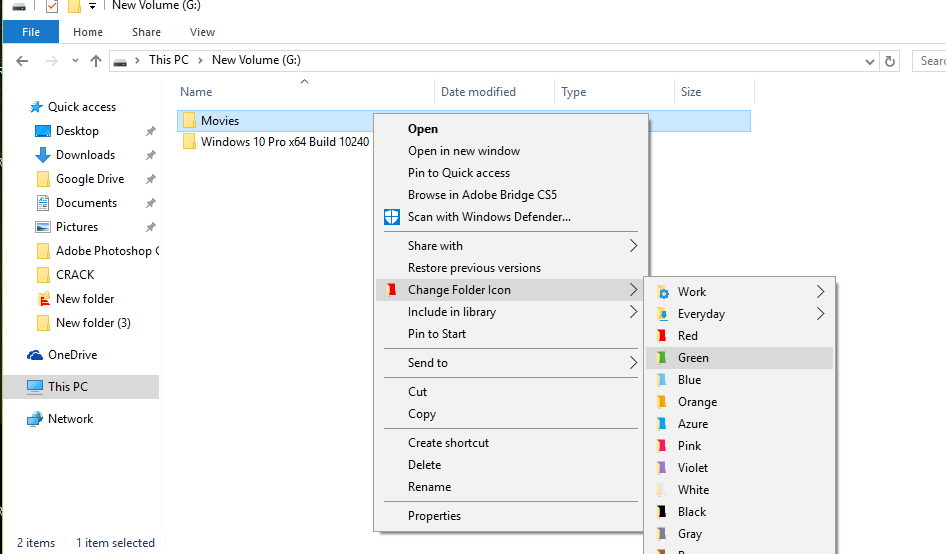The height and width of the screenshot is (554, 946).
Task: Expand the Everyday icon submenu
Action: tap(821, 314)
